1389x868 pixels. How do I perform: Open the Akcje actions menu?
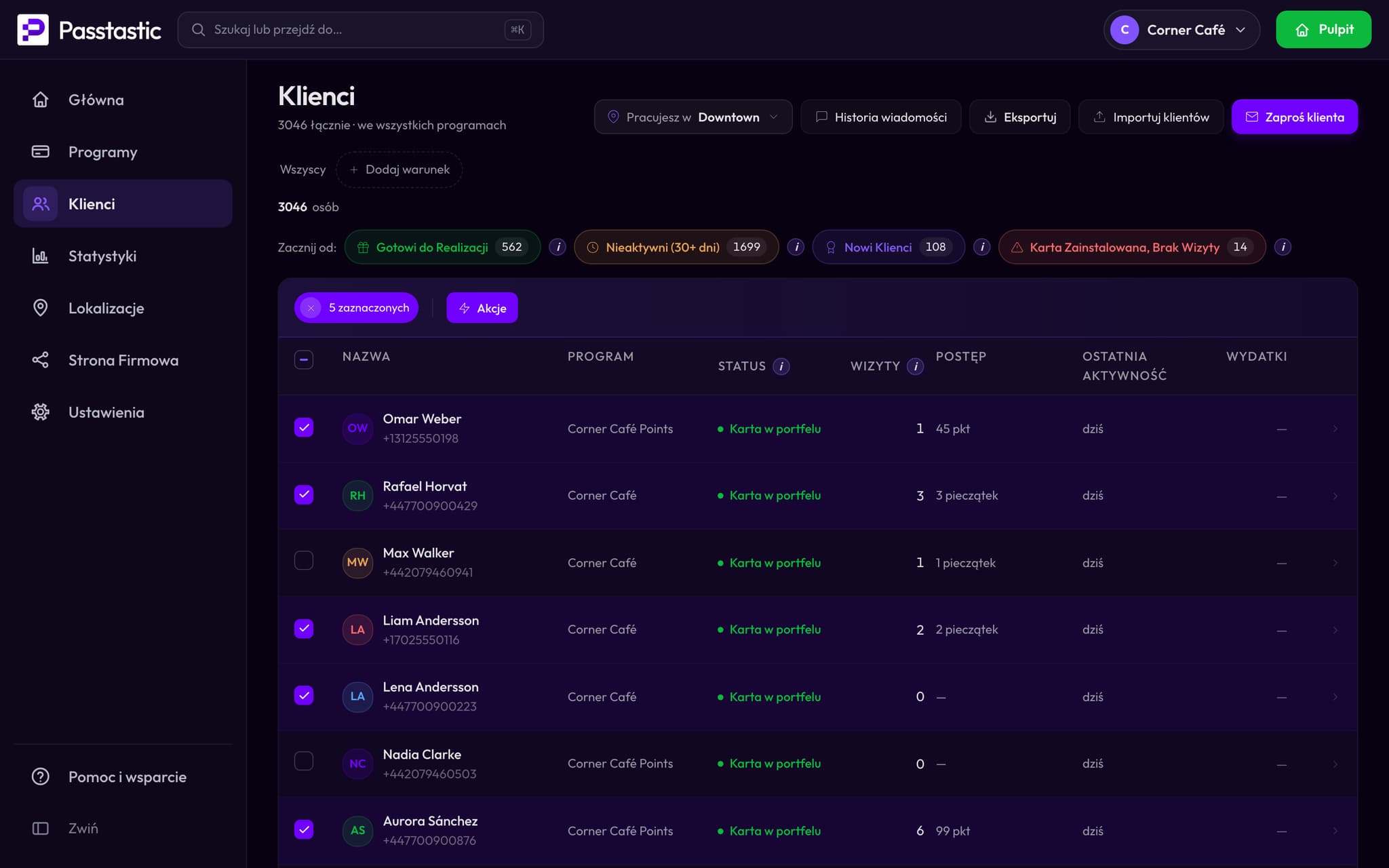(x=482, y=308)
